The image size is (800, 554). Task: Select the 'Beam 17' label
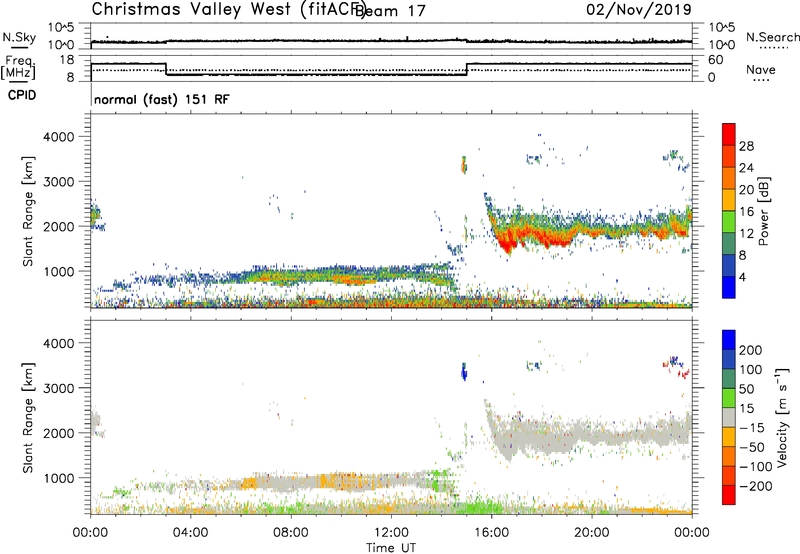390,11
